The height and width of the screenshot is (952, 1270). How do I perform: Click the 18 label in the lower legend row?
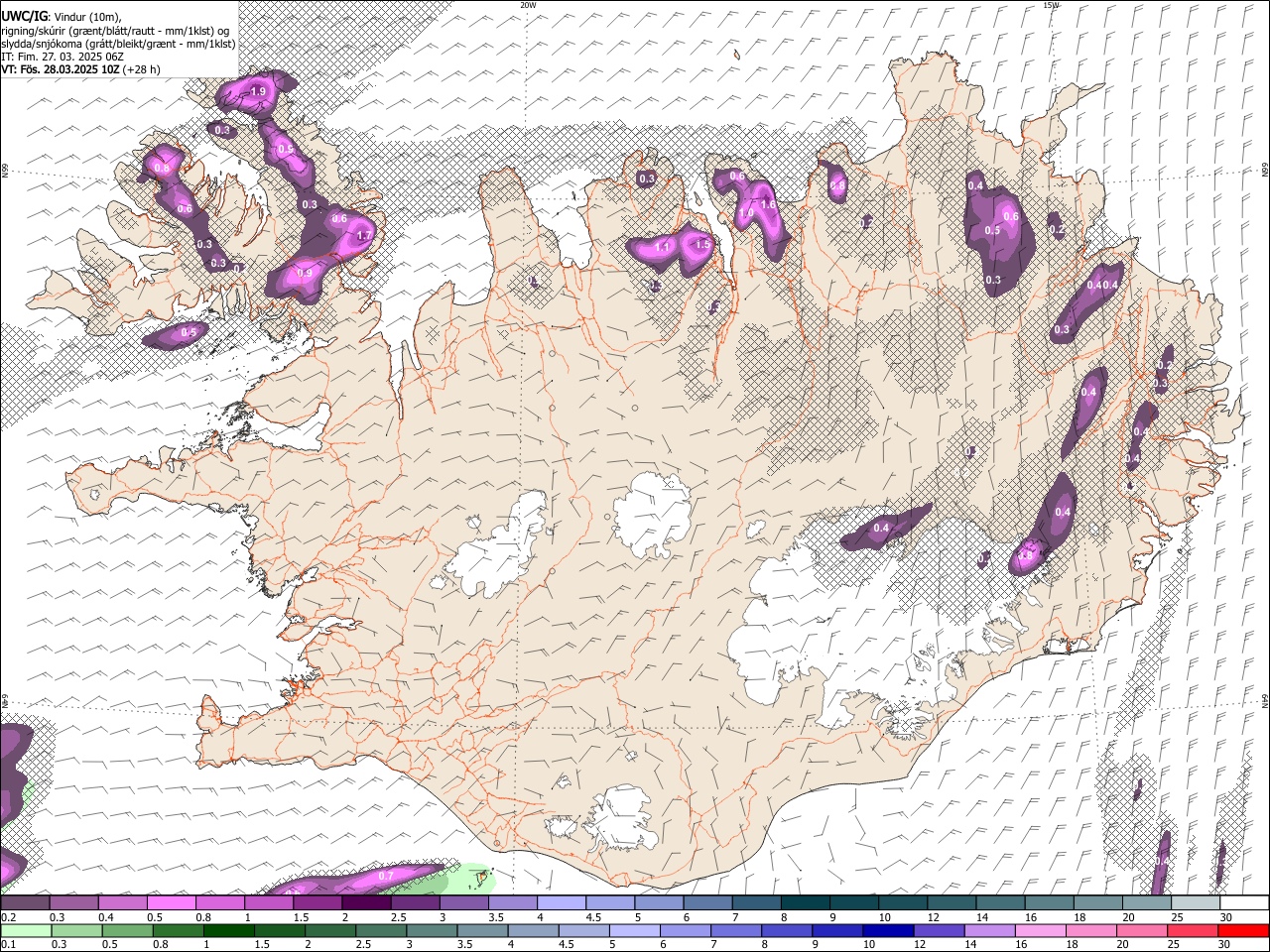(x=1074, y=945)
